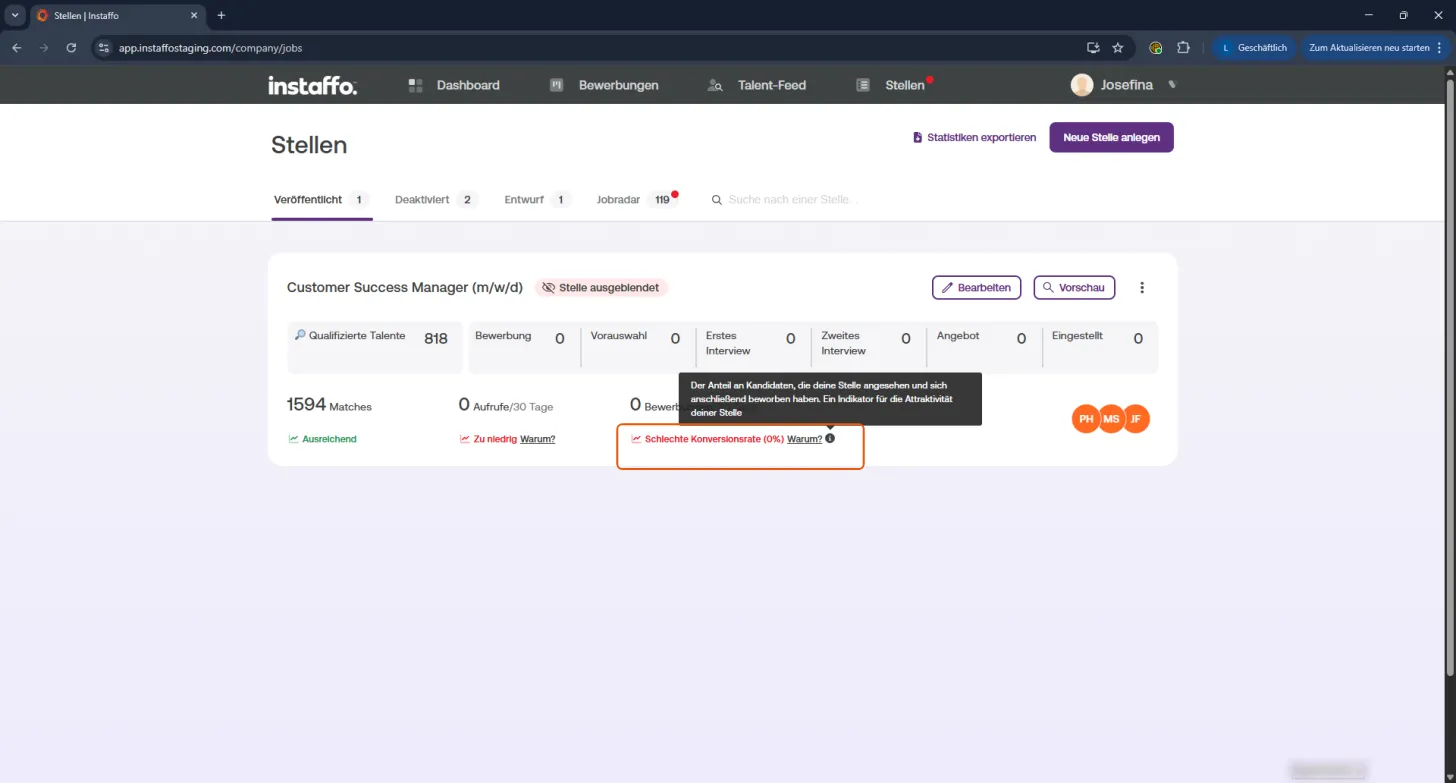Go back with the browser back arrow
The image size is (1456, 783).
point(17,47)
